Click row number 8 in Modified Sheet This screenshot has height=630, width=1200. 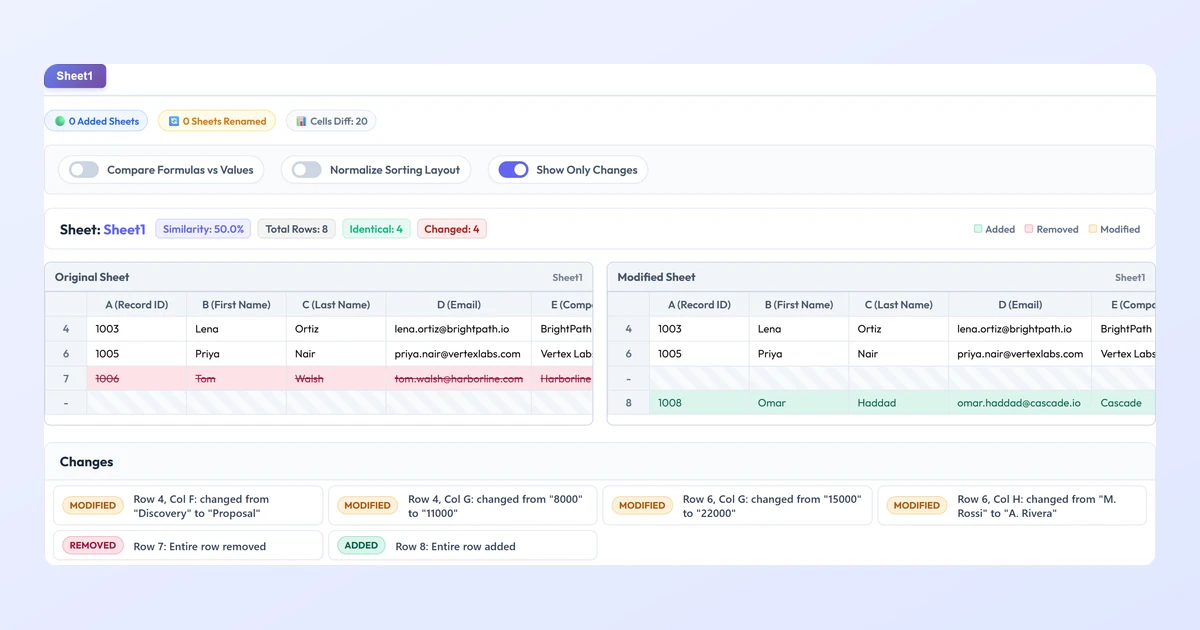(x=628, y=403)
